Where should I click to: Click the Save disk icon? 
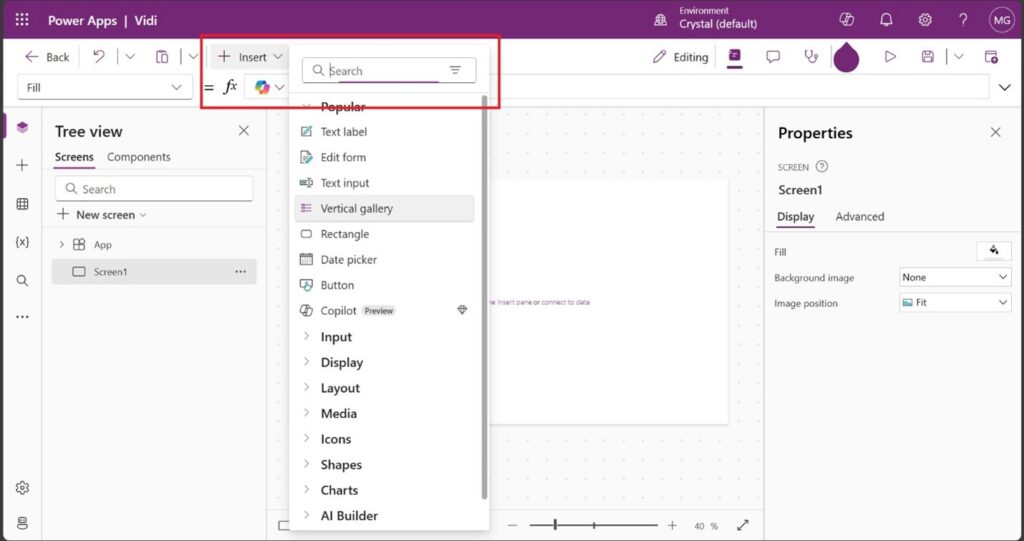coord(928,57)
